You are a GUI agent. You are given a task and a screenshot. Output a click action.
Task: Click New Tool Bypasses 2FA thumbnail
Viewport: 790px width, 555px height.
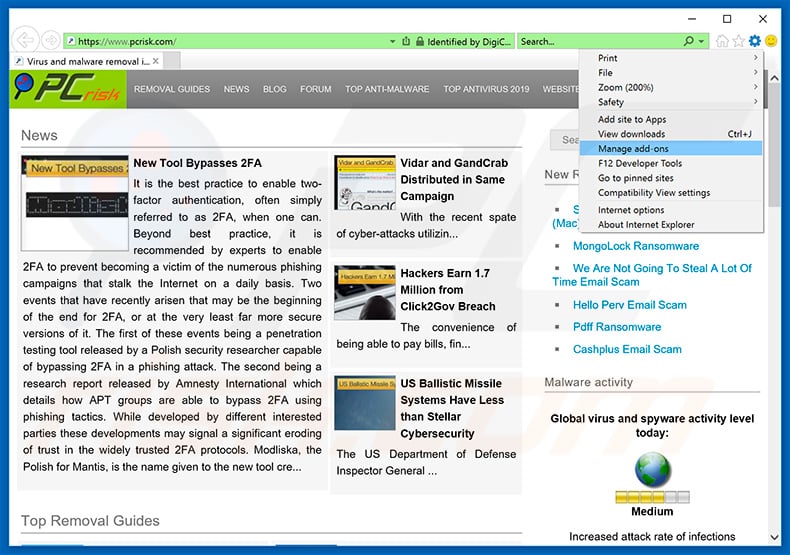click(x=75, y=203)
